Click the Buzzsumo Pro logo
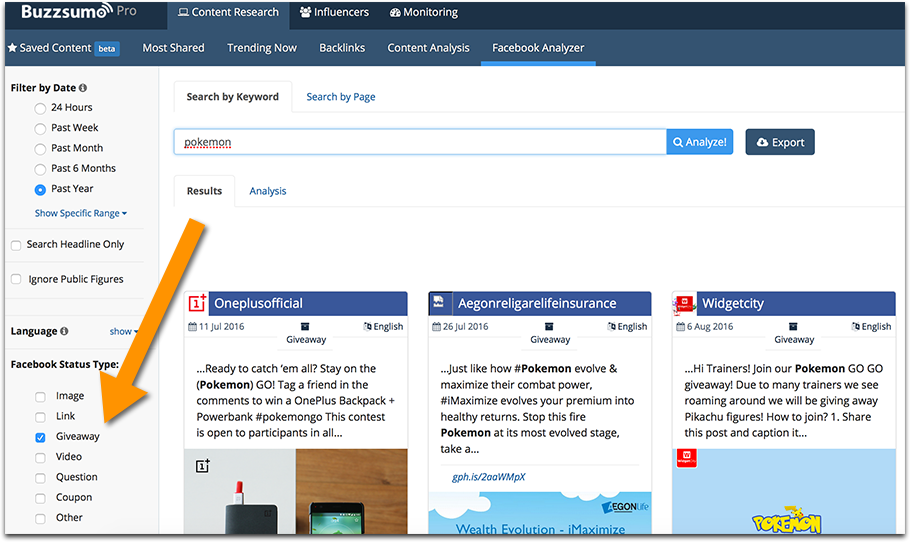 tap(79, 11)
